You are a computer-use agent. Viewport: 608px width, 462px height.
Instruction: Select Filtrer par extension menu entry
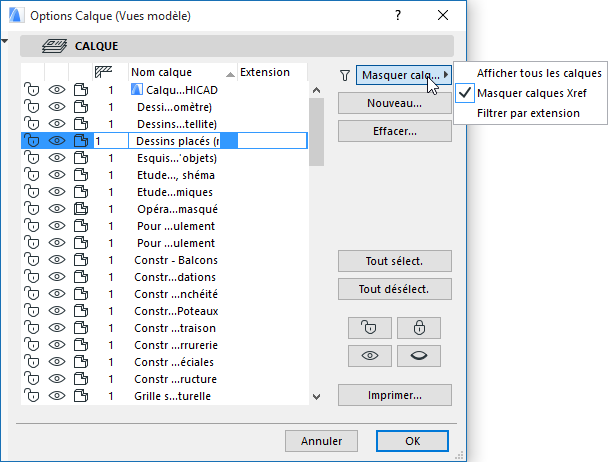[x=528, y=113]
